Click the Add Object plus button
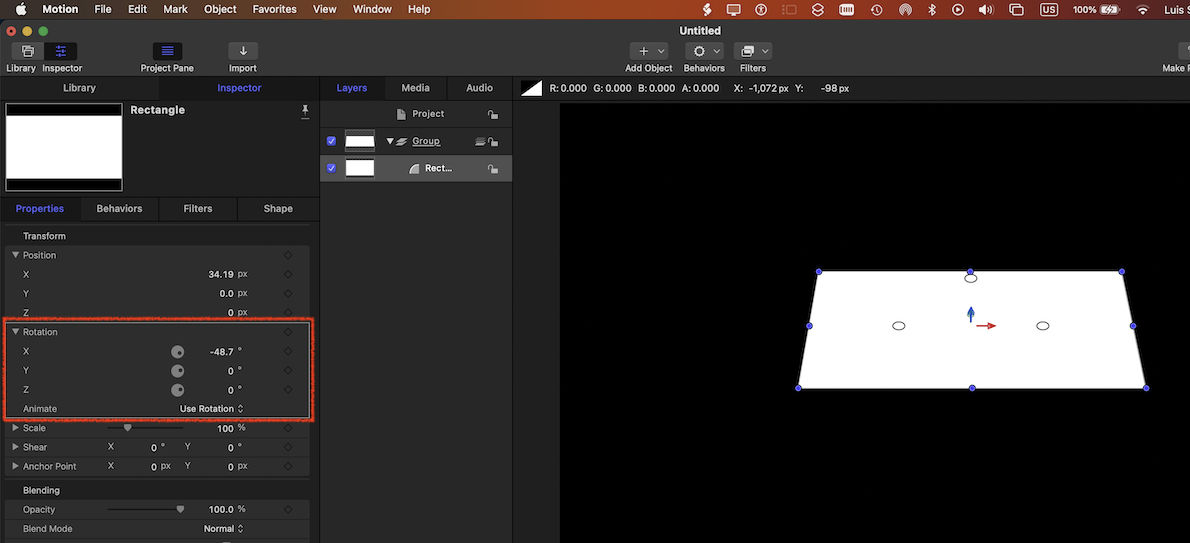1190x543 pixels. pos(644,52)
